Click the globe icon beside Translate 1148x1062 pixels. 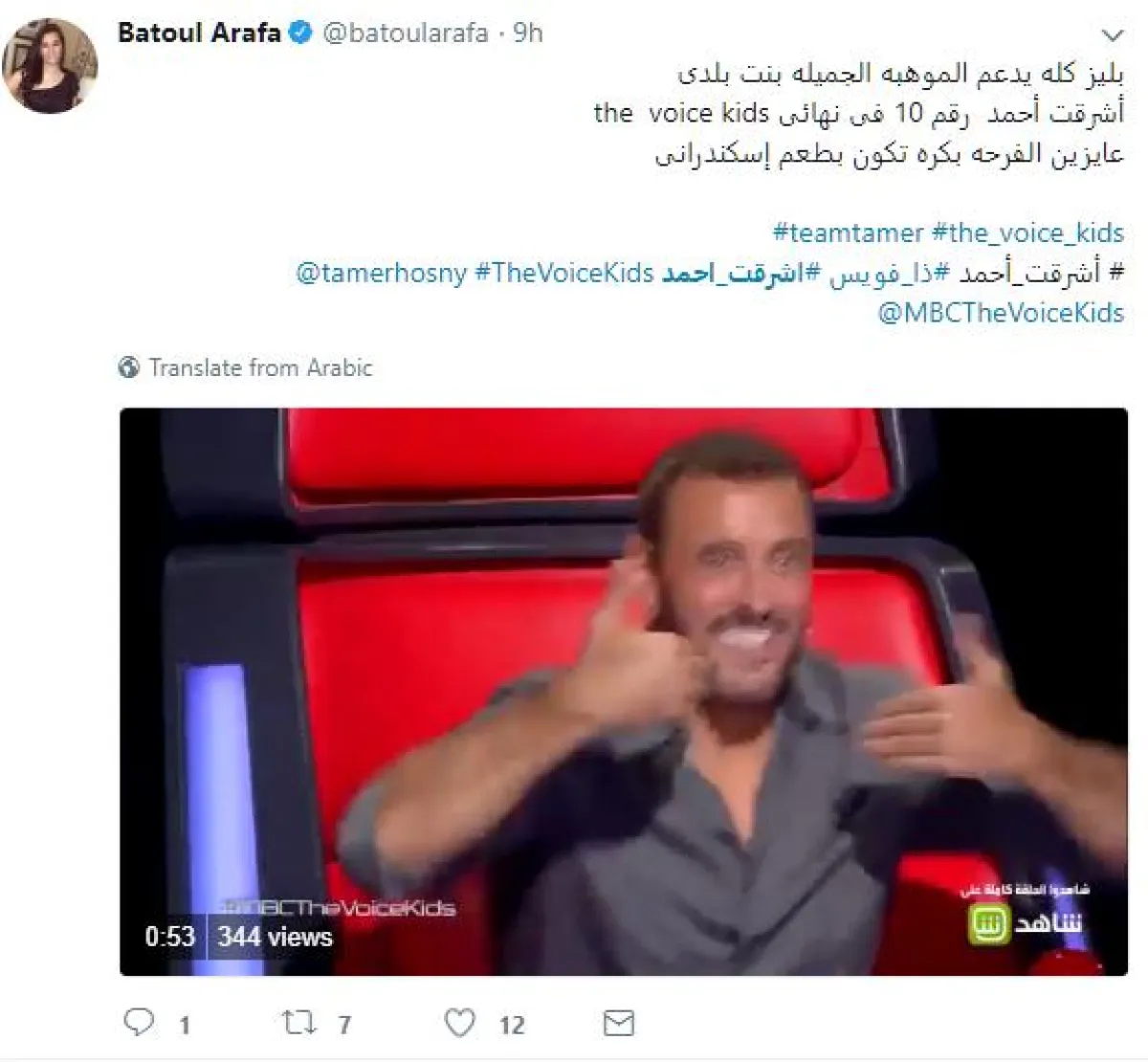129,367
